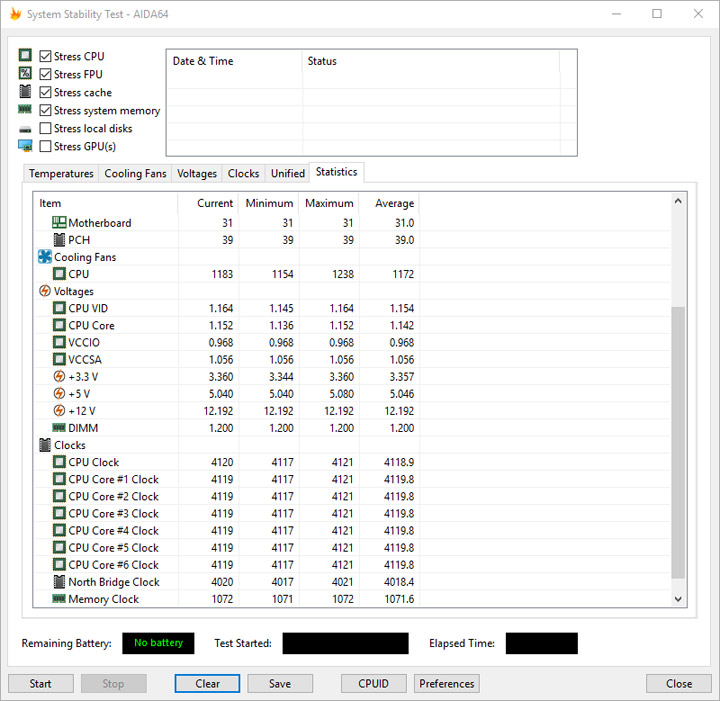The height and width of the screenshot is (701, 720).
Task: Click the scroll down arrow of statistics list
Action: tap(678, 599)
